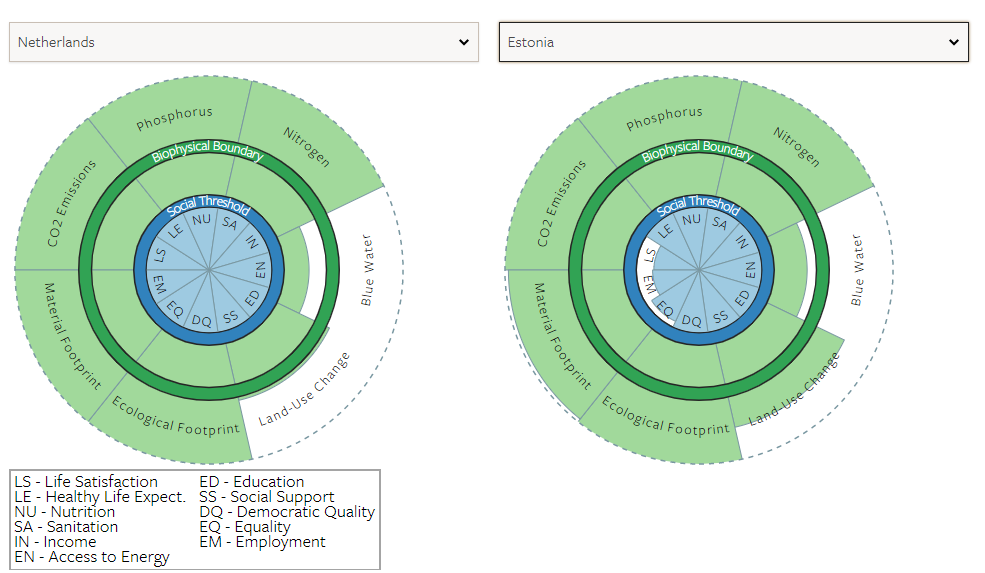Select EQ wedge in Netherlands chart
Screen dimensions: 985x573
tap(175, 309)
